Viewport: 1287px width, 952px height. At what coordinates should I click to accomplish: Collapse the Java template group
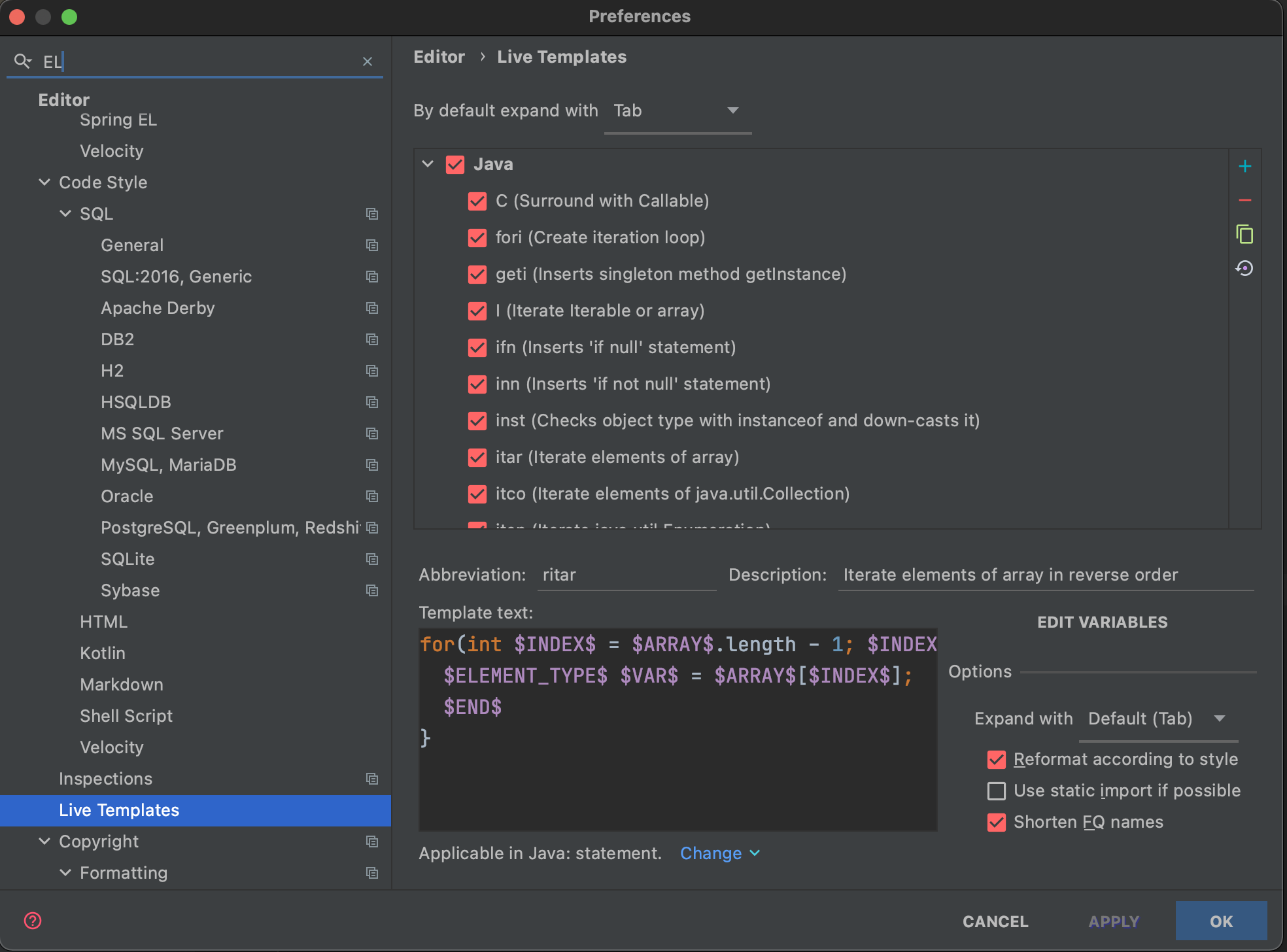click(428, 164)
